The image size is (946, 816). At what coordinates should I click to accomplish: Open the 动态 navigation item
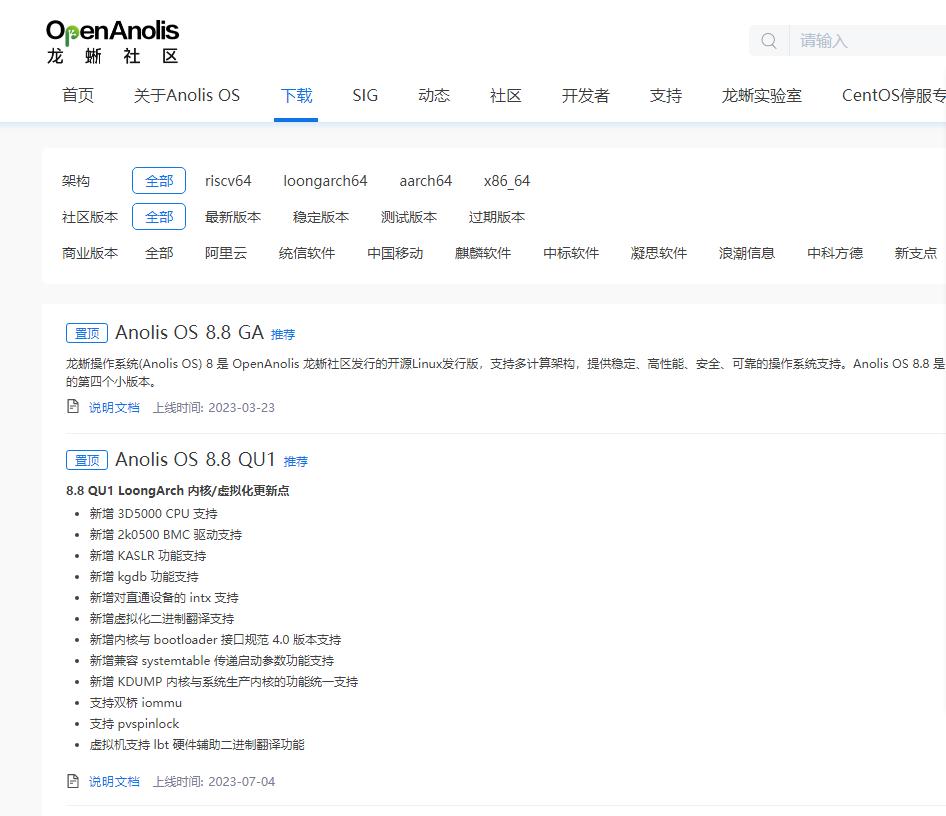[434, 95]
